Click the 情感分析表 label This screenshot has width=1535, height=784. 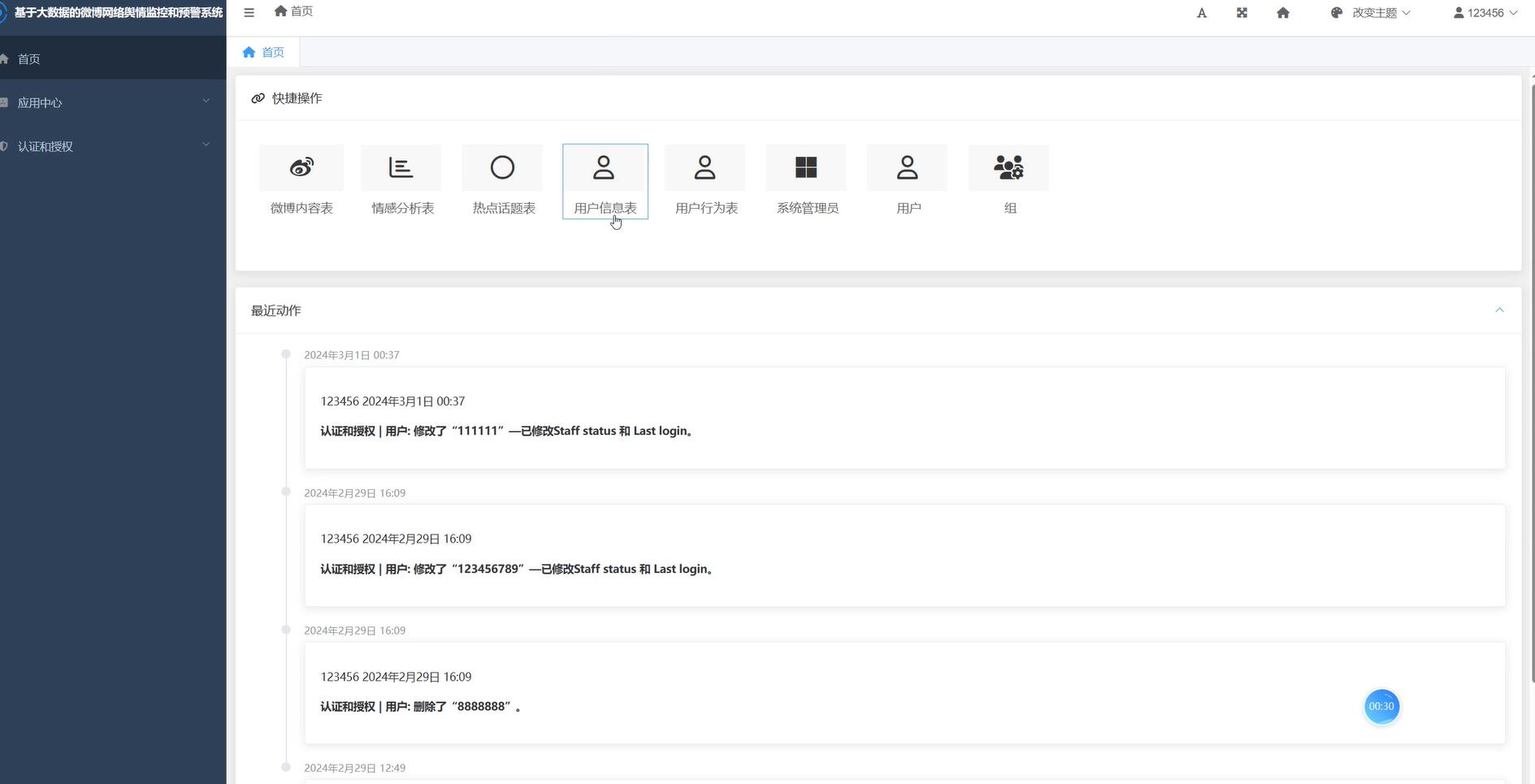(402, 208)
